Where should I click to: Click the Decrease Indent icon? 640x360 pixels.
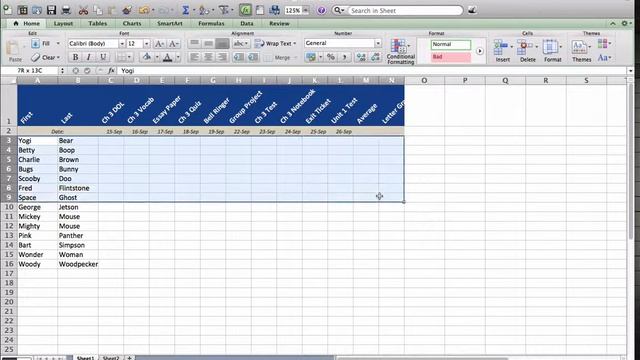pos(239,57)
